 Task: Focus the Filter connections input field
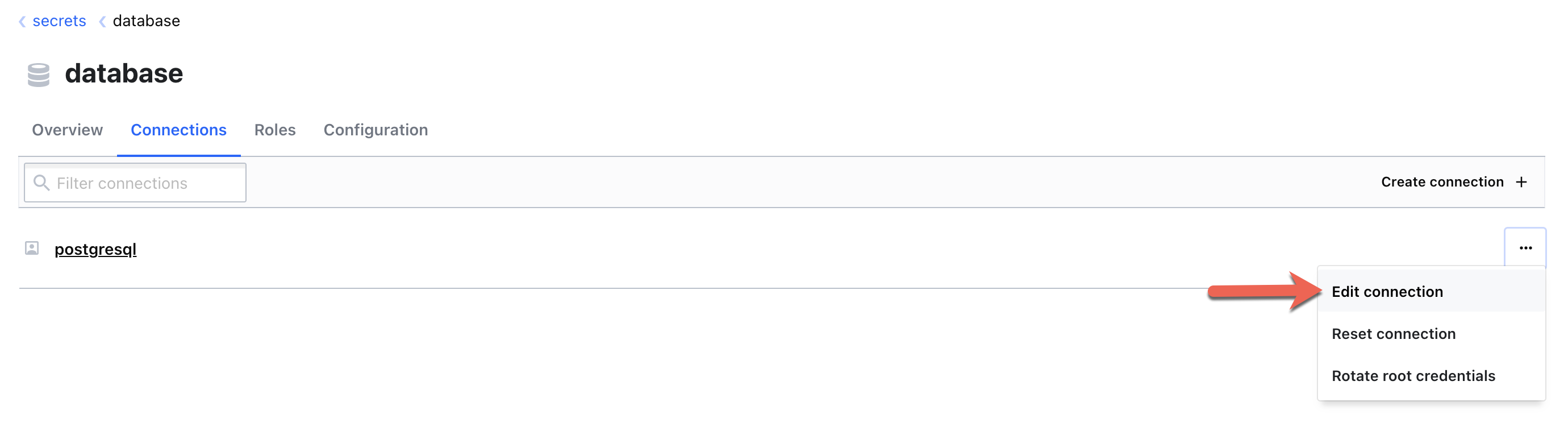(146, 183)
